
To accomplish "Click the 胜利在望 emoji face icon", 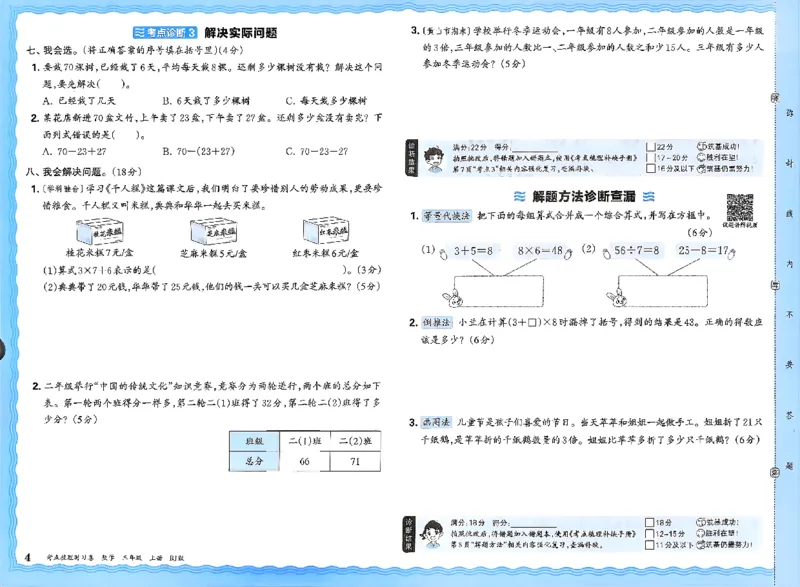I will tap(703, 158).
